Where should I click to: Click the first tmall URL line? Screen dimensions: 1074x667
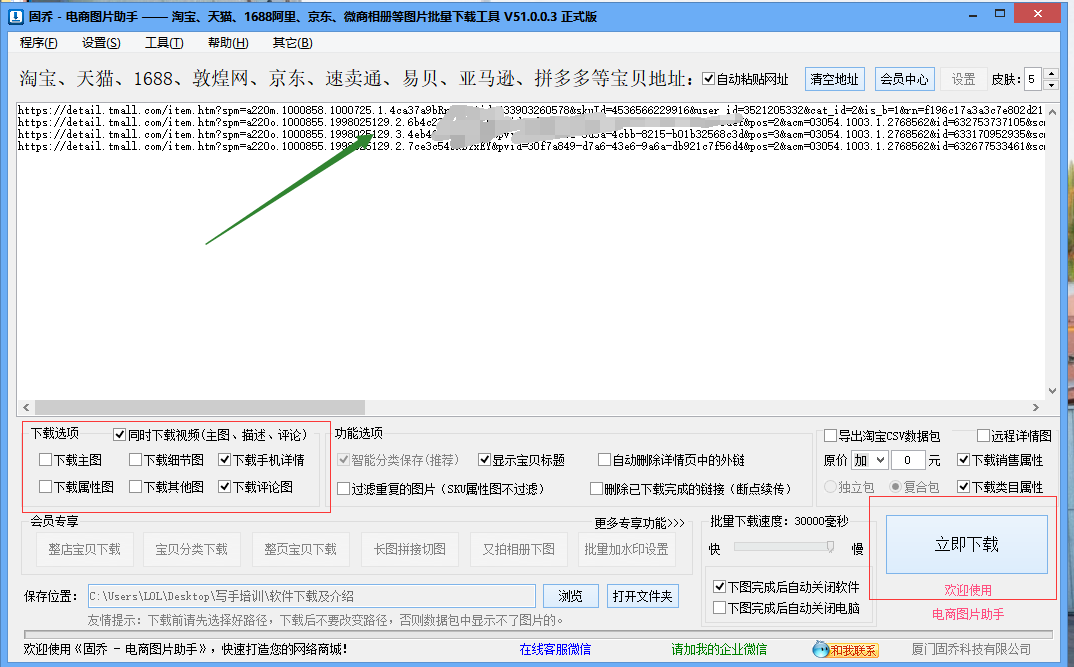coord(531,110)
